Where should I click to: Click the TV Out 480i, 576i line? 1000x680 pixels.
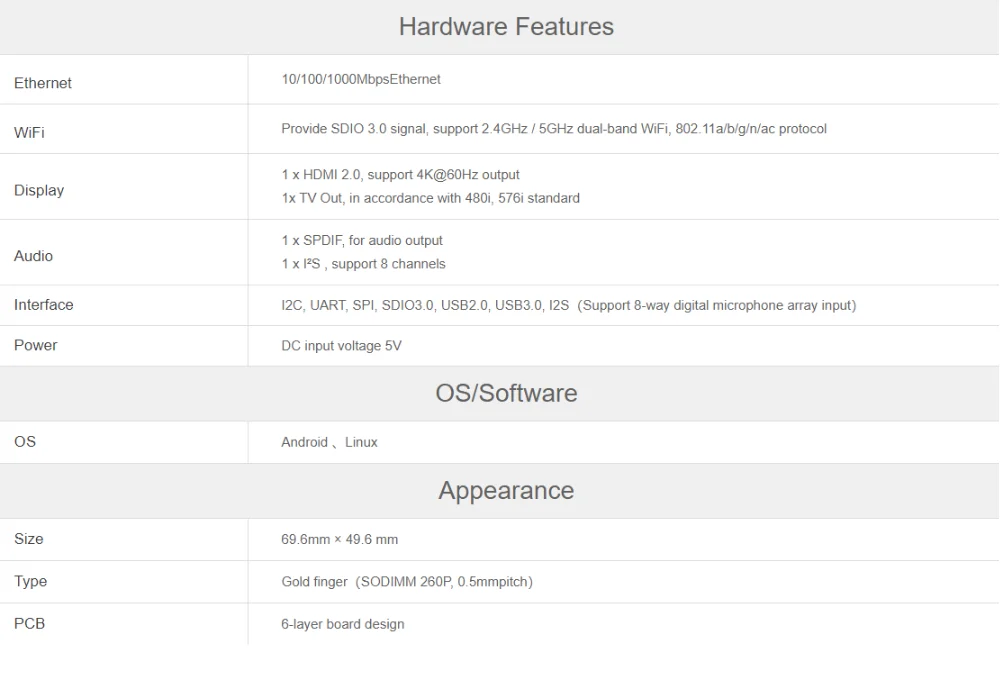pos(430,198)
